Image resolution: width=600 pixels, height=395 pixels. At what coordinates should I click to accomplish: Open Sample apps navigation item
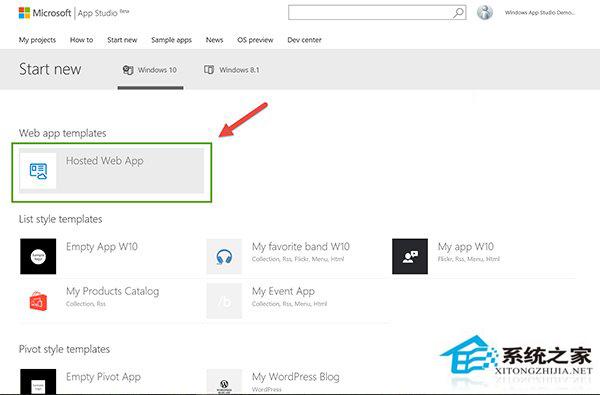coord(171,40)
